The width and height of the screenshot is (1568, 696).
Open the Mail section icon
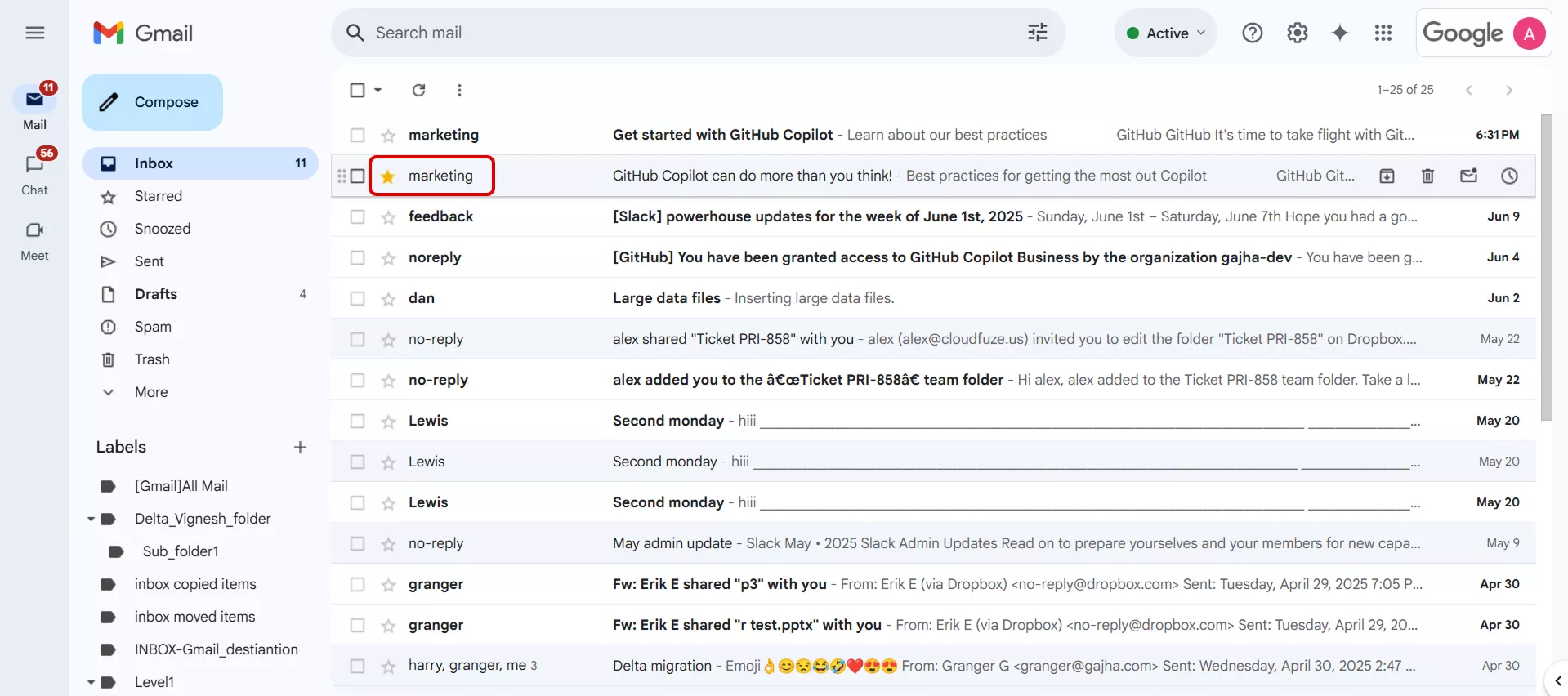point(34,100)
